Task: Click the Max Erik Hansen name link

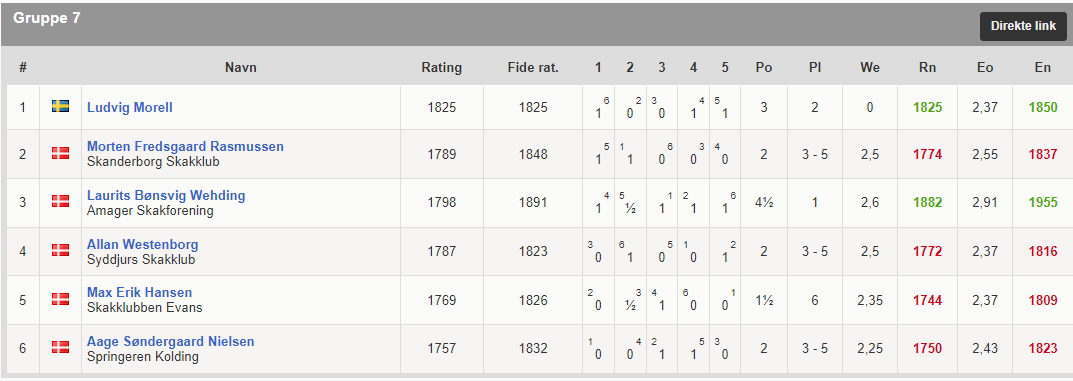Action: coord(140,293)
